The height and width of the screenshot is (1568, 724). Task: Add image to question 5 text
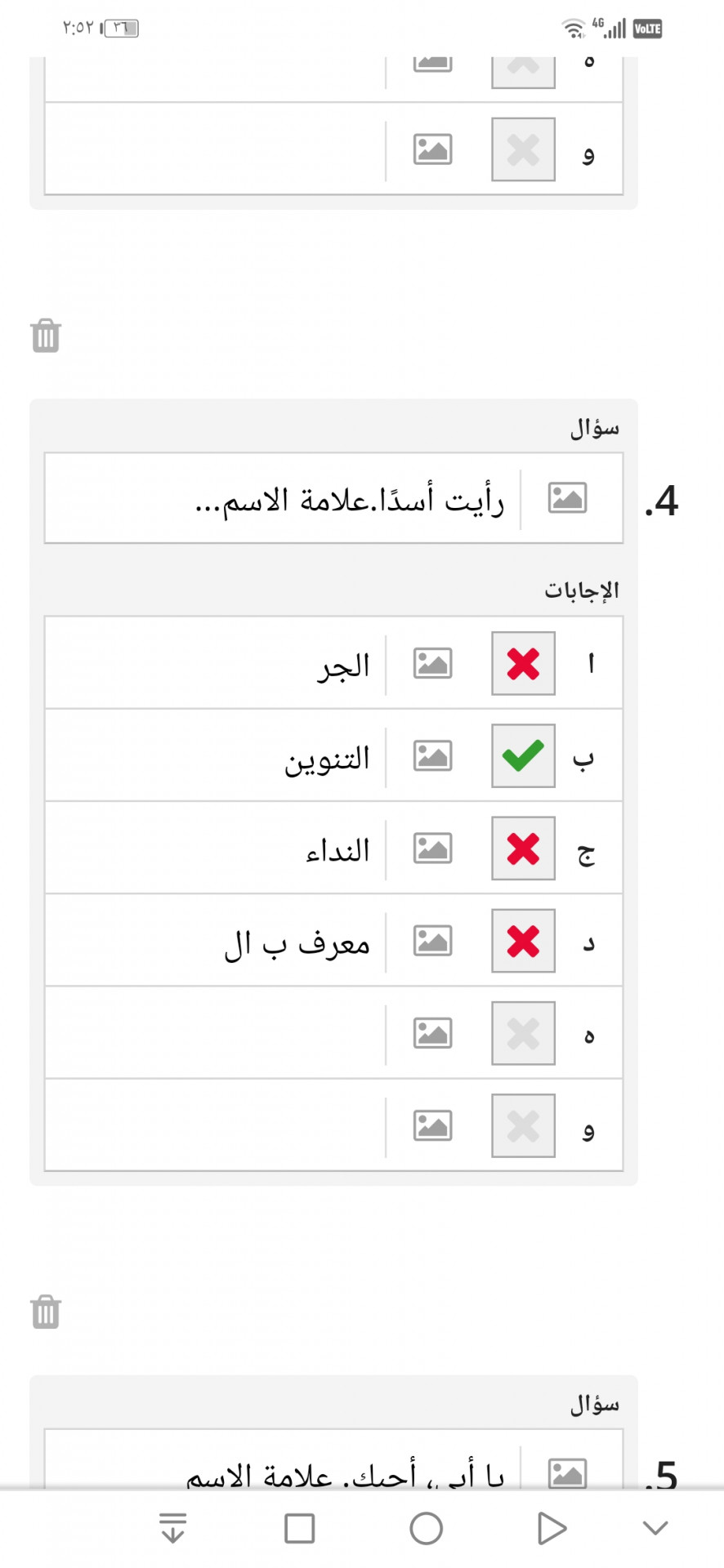pyautogui.click(x=567, y=1473)
